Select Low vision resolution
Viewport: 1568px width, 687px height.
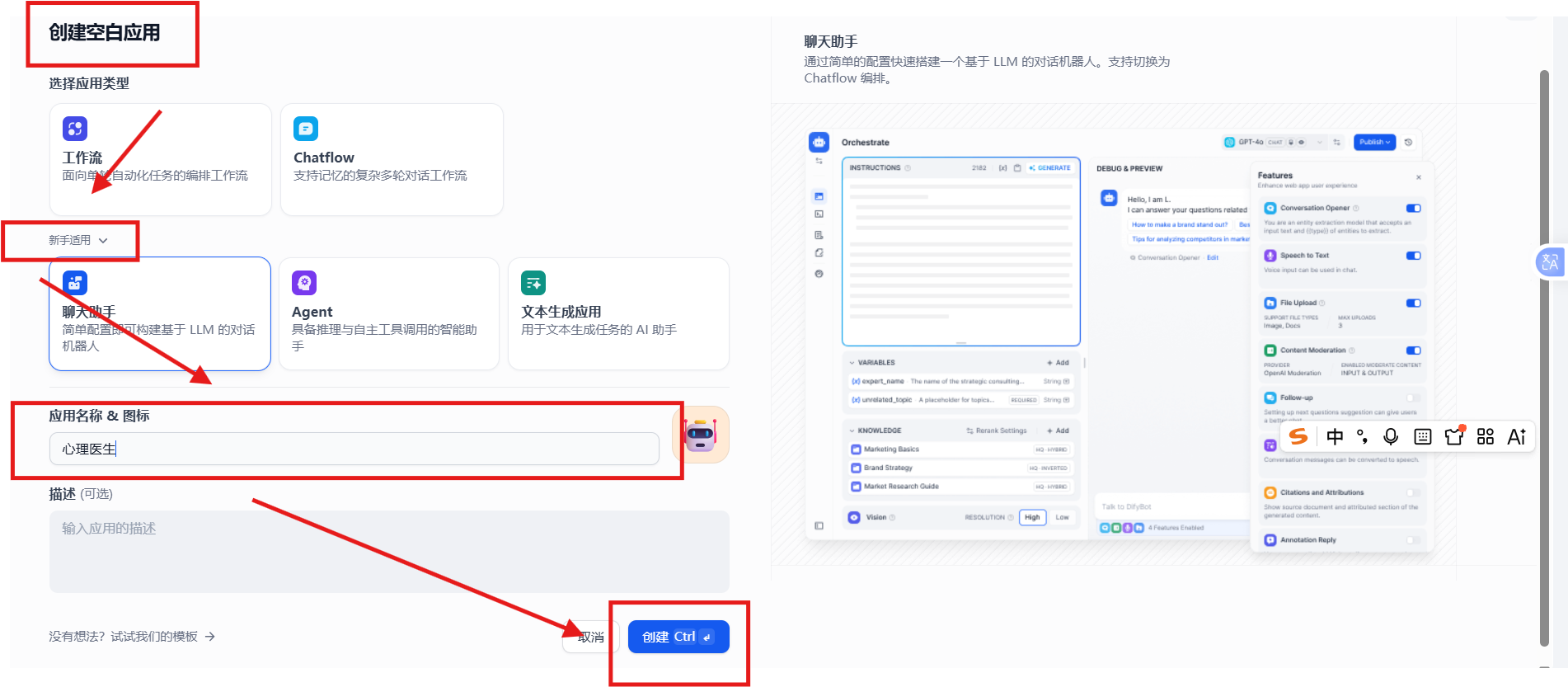click(x=1063, y=517)
